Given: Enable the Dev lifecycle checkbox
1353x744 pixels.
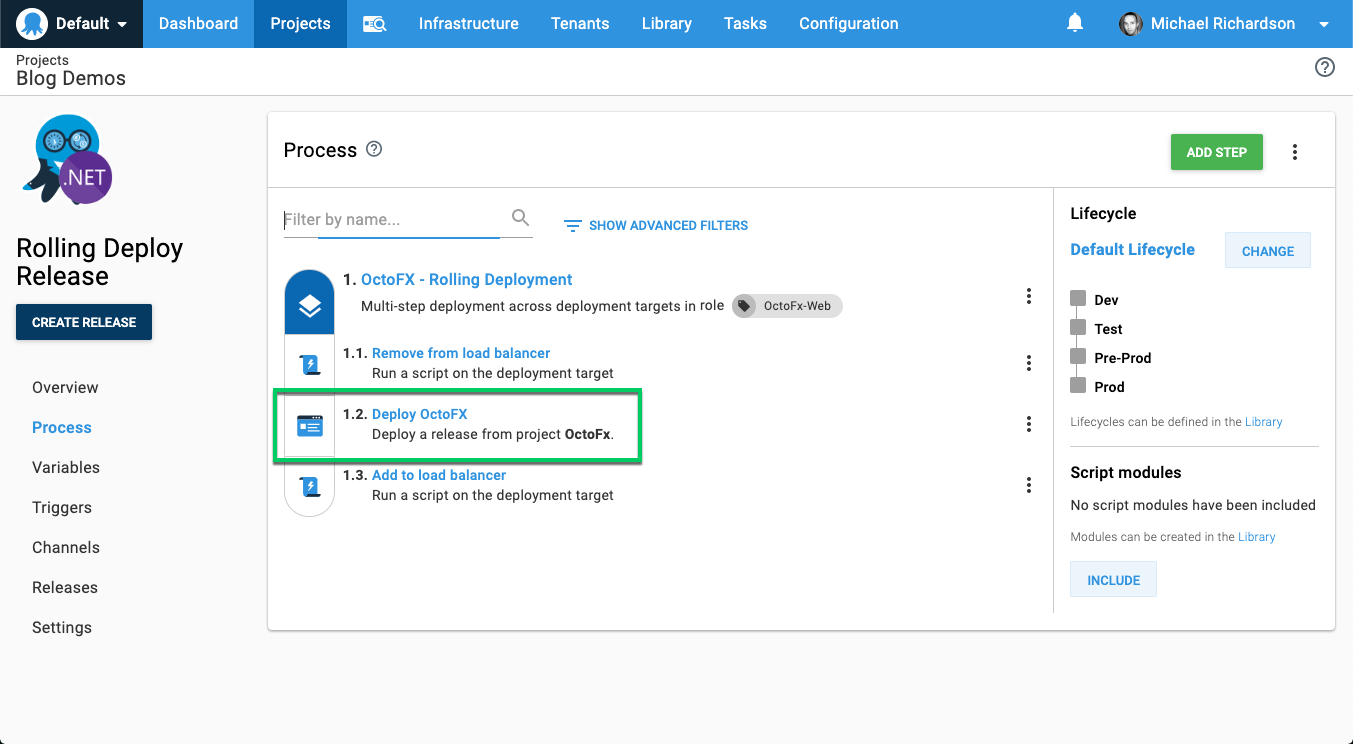Looking at the screenshot, I should tap(1078, 298).
